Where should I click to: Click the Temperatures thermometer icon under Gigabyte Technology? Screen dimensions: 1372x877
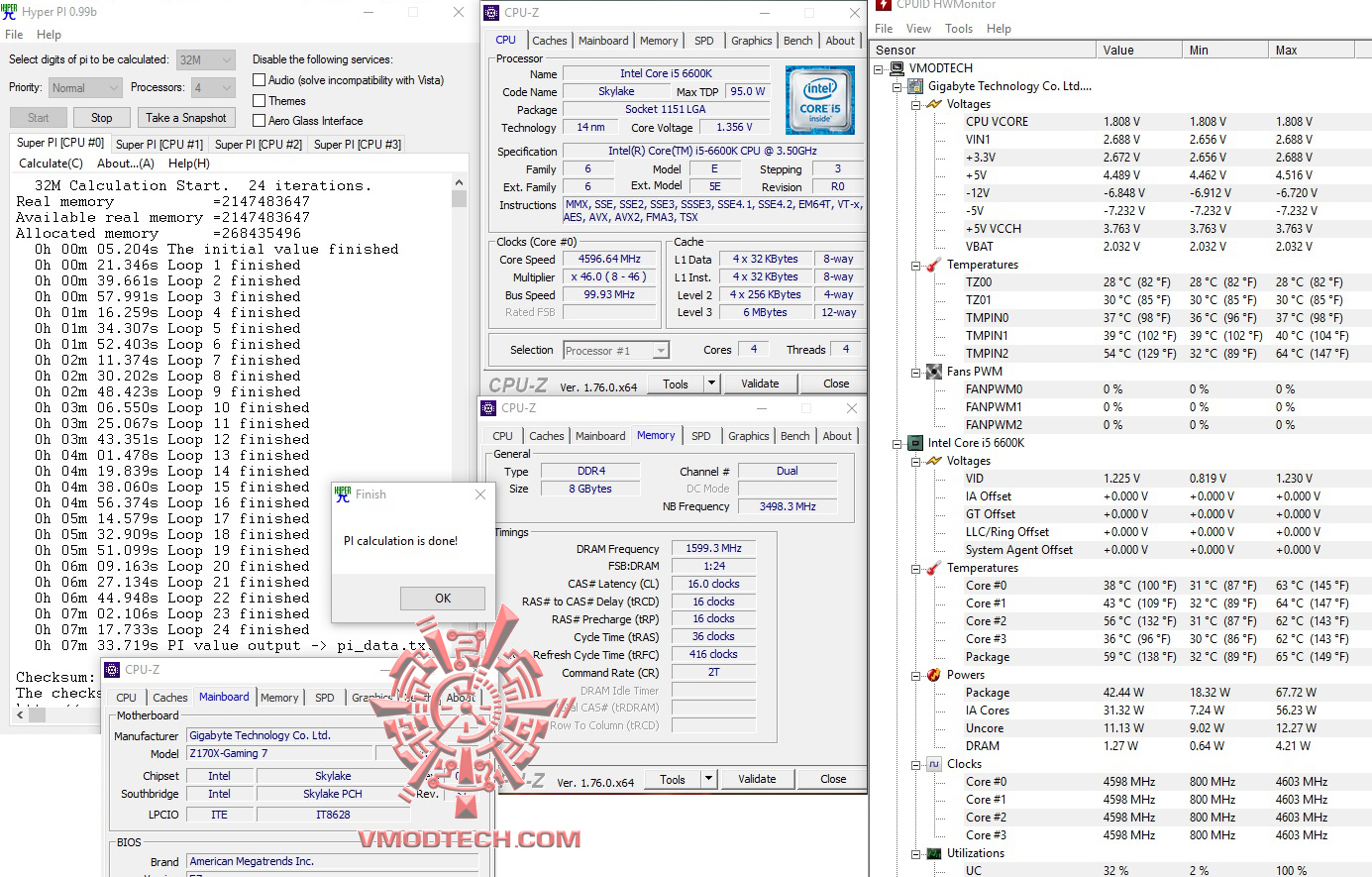(934, 265)
